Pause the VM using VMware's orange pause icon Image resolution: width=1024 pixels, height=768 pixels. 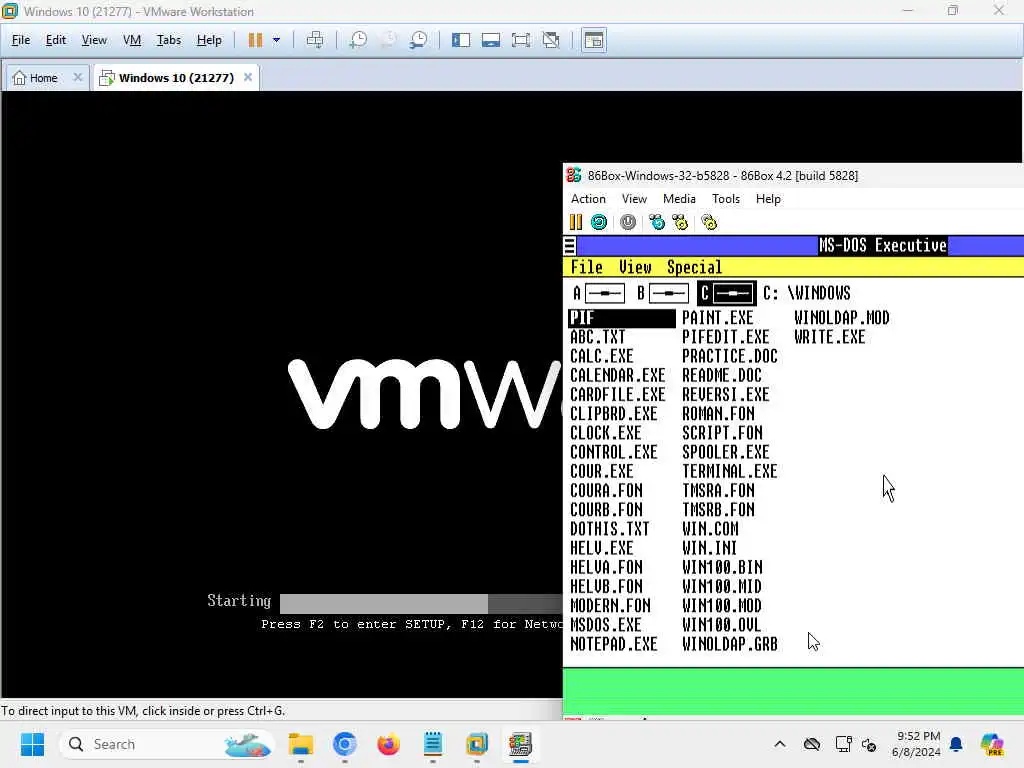(255, 40)
